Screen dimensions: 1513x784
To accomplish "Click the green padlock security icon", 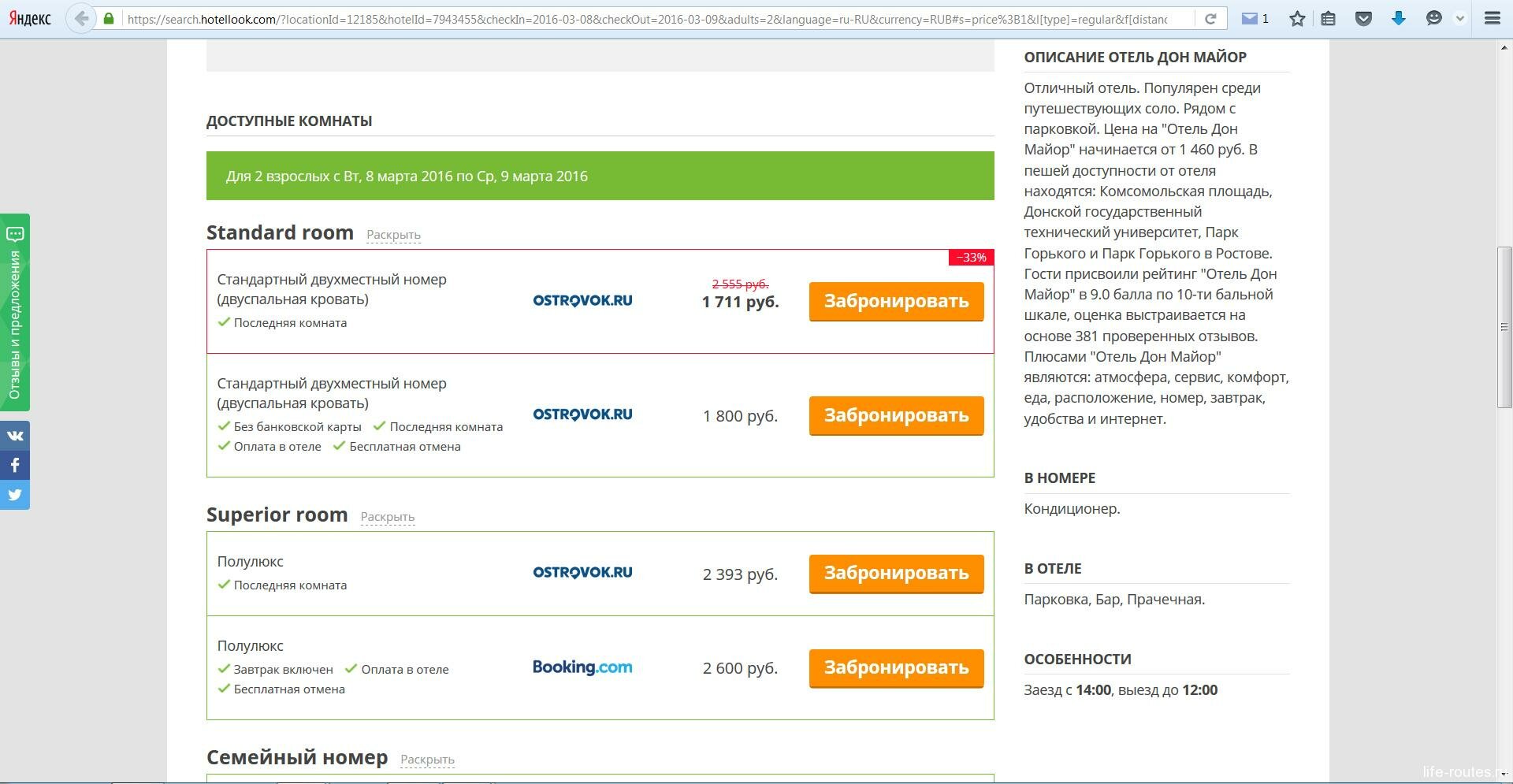I will point(109,19).
